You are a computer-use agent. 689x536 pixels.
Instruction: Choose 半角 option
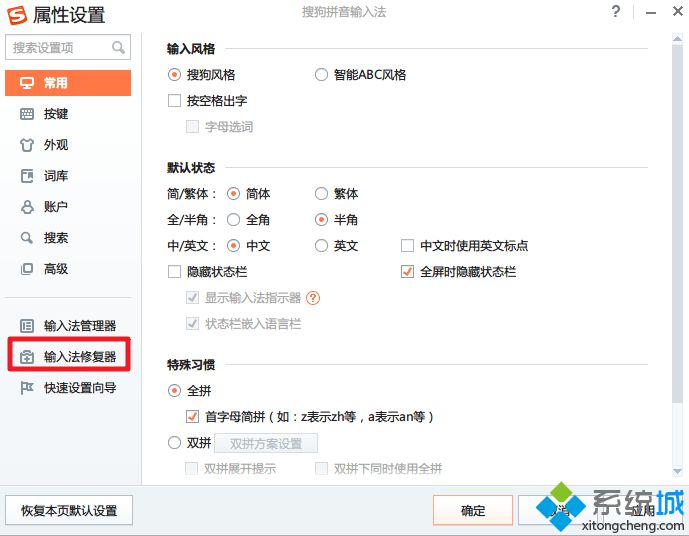coord(321,219)
